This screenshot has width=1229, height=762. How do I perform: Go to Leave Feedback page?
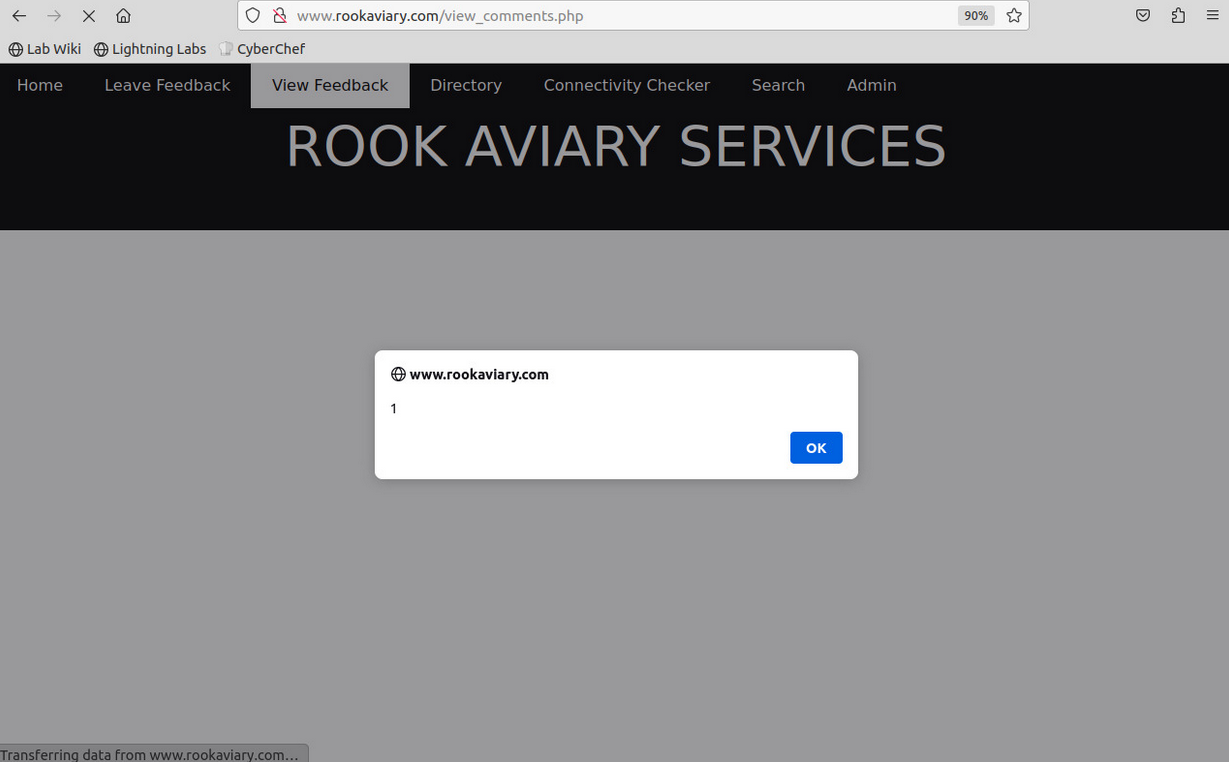point(167,86)
